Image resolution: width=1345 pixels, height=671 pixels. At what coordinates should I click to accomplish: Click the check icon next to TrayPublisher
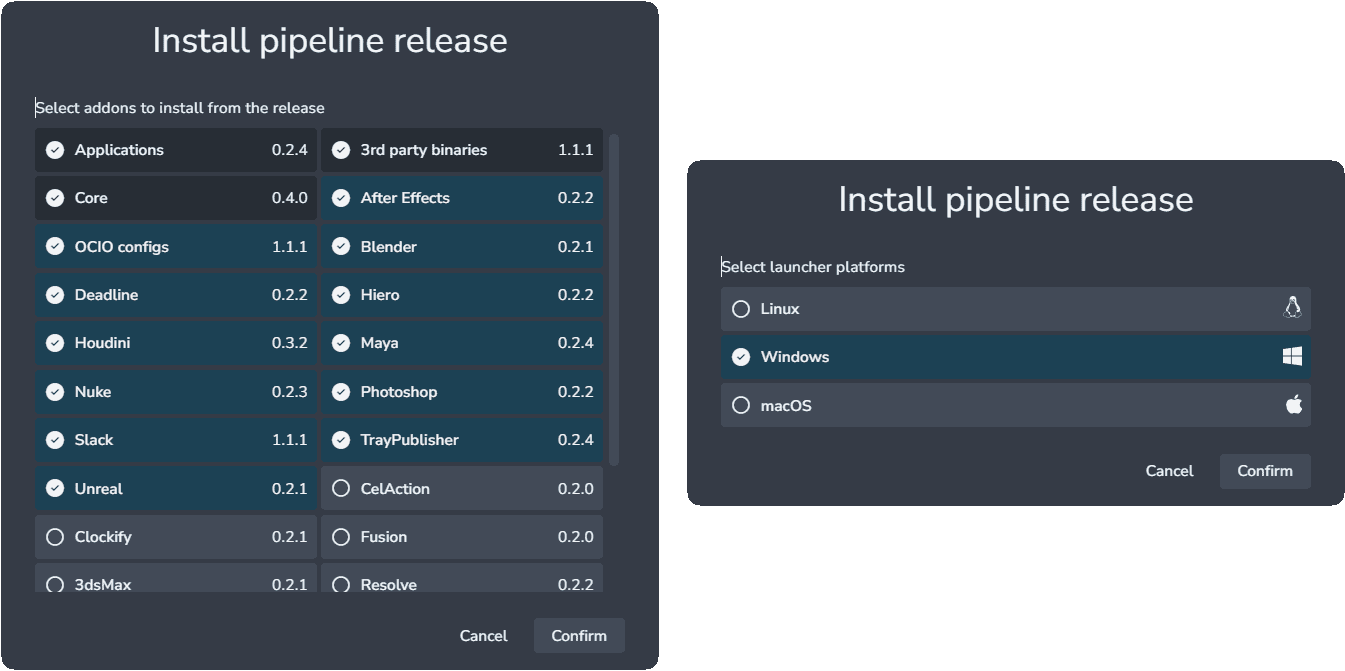(341, 440)
